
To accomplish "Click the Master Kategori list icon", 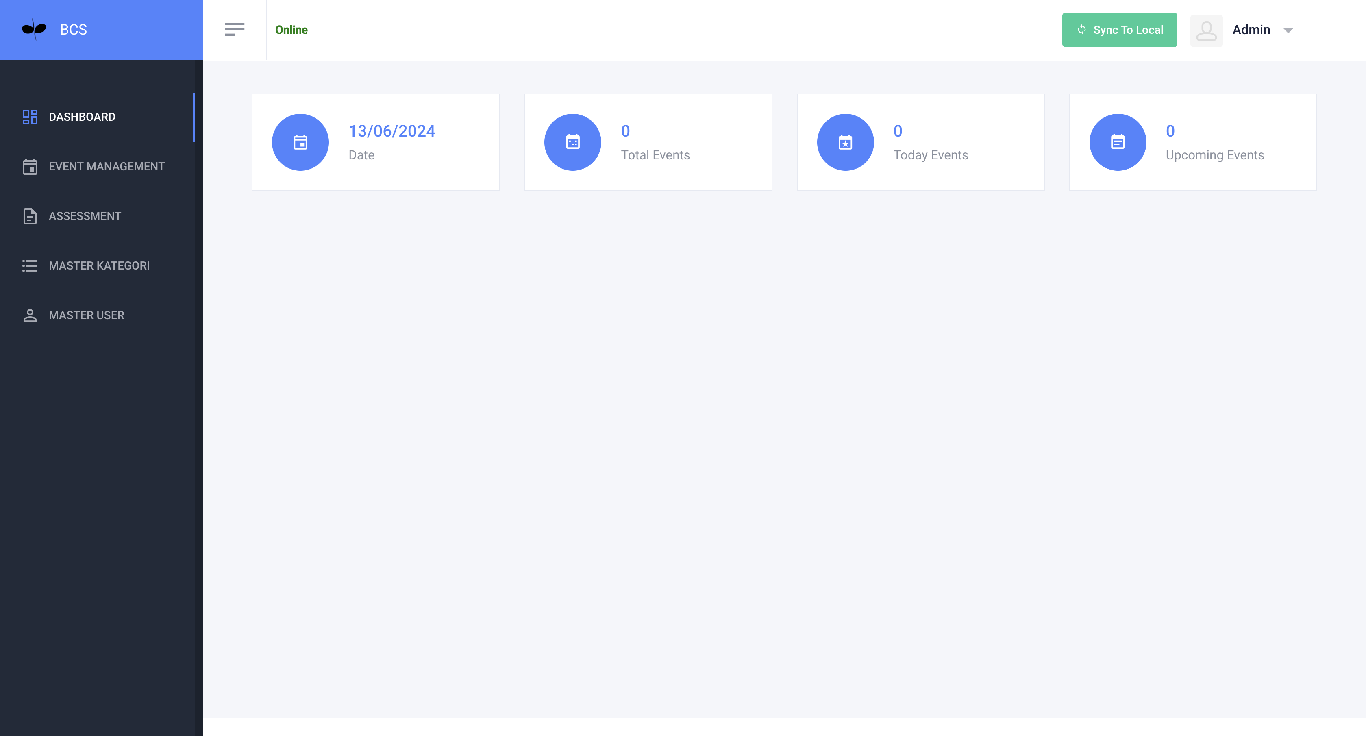I will click(30, 266).
